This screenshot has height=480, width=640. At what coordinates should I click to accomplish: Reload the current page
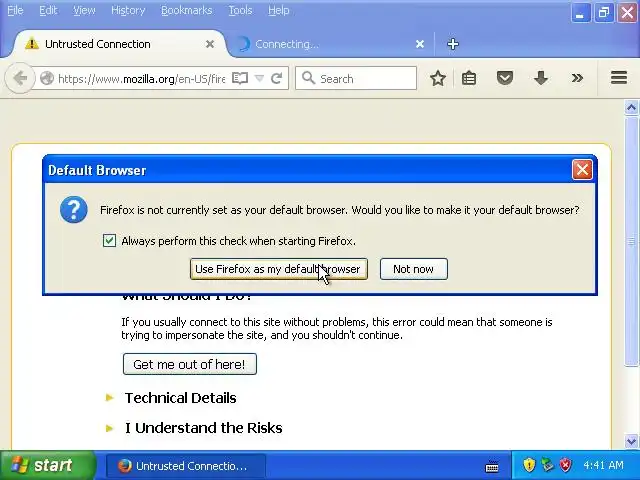[277, 78]
